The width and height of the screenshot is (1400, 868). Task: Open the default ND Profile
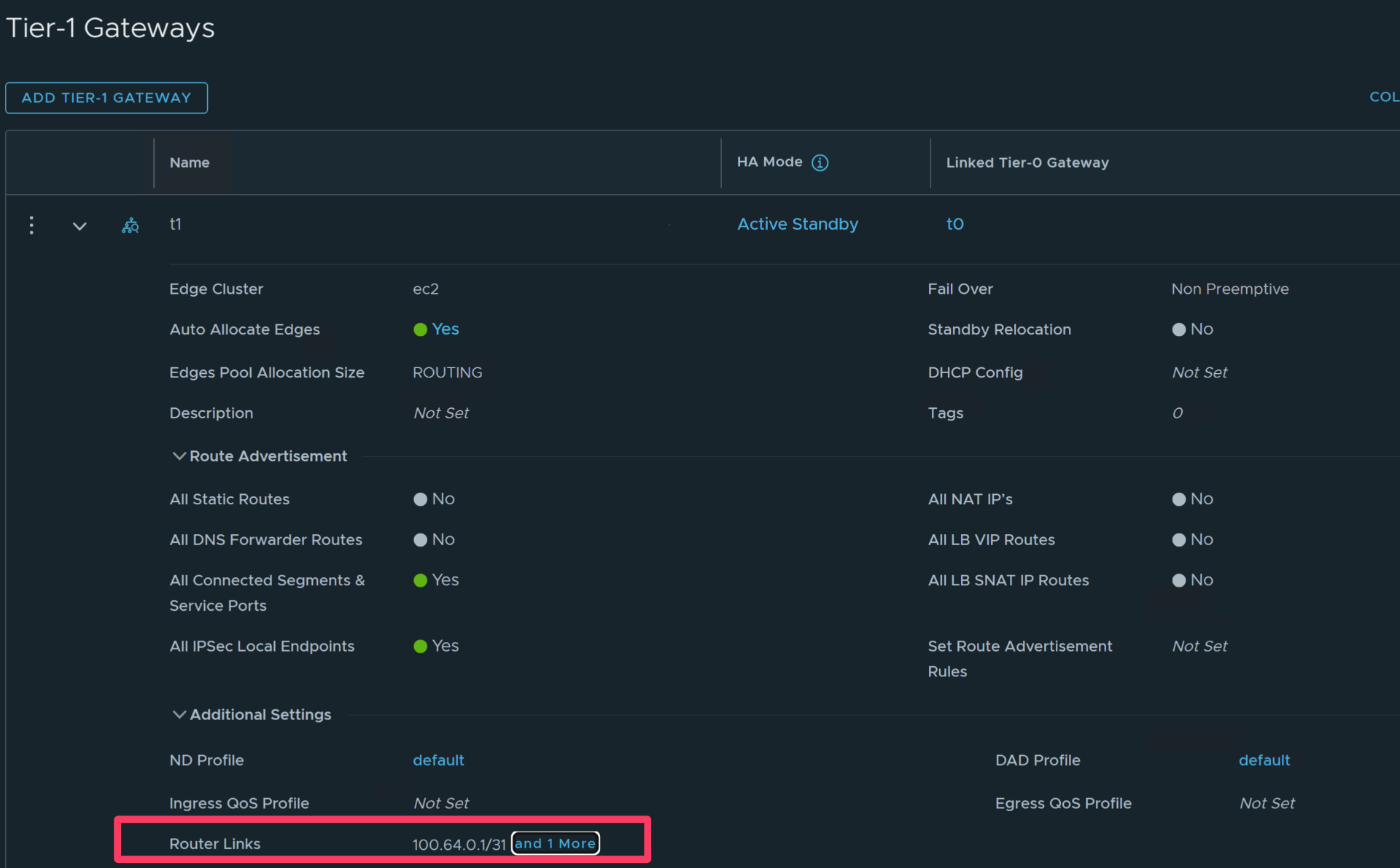click(438, 760)
